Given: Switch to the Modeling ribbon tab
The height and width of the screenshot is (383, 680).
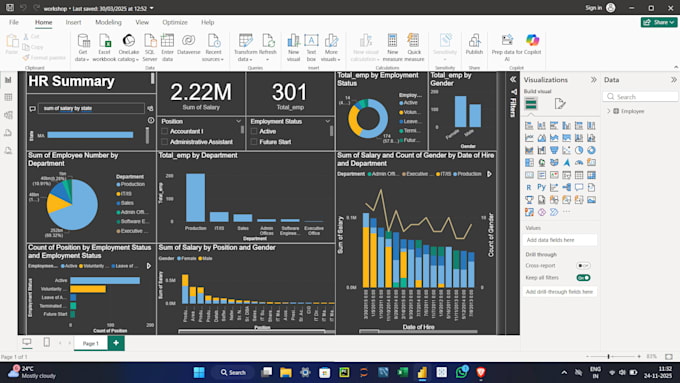Looking at the screenshot, I should tap(108, 22).
